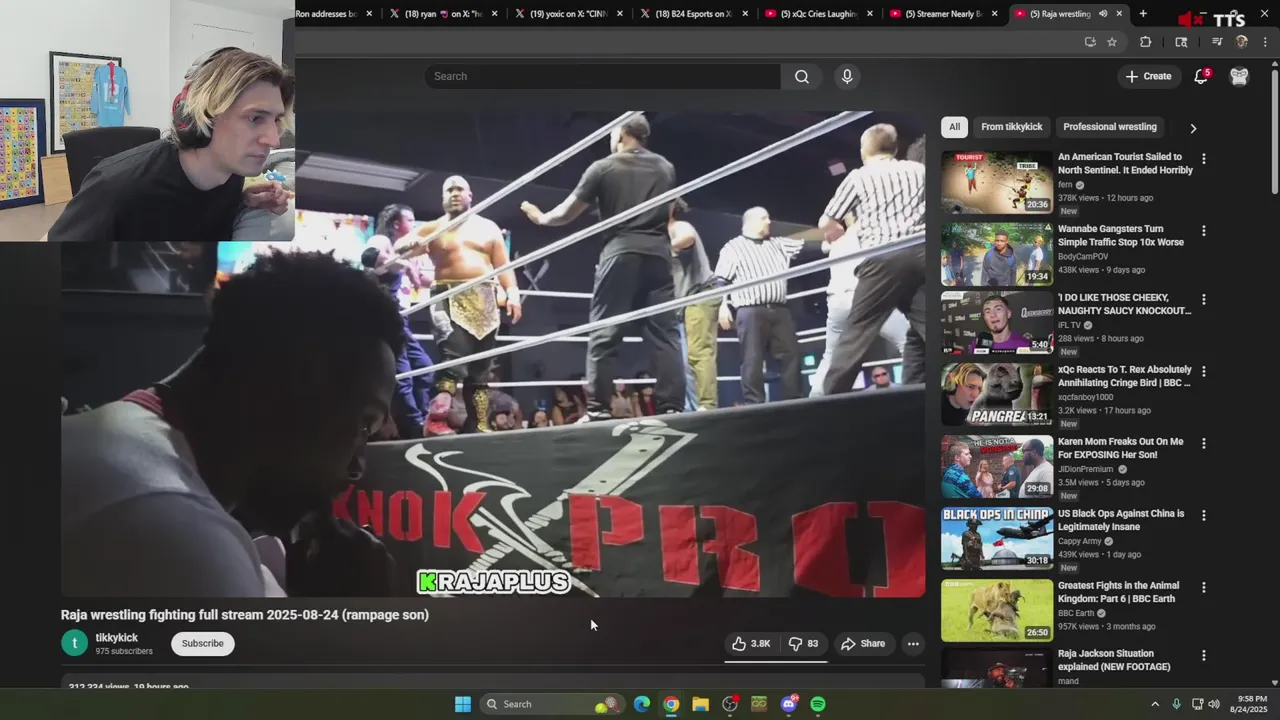Dislike the video with 83 dislikes
This screenshot has width=1280, height=720.
tap(804, 644)
